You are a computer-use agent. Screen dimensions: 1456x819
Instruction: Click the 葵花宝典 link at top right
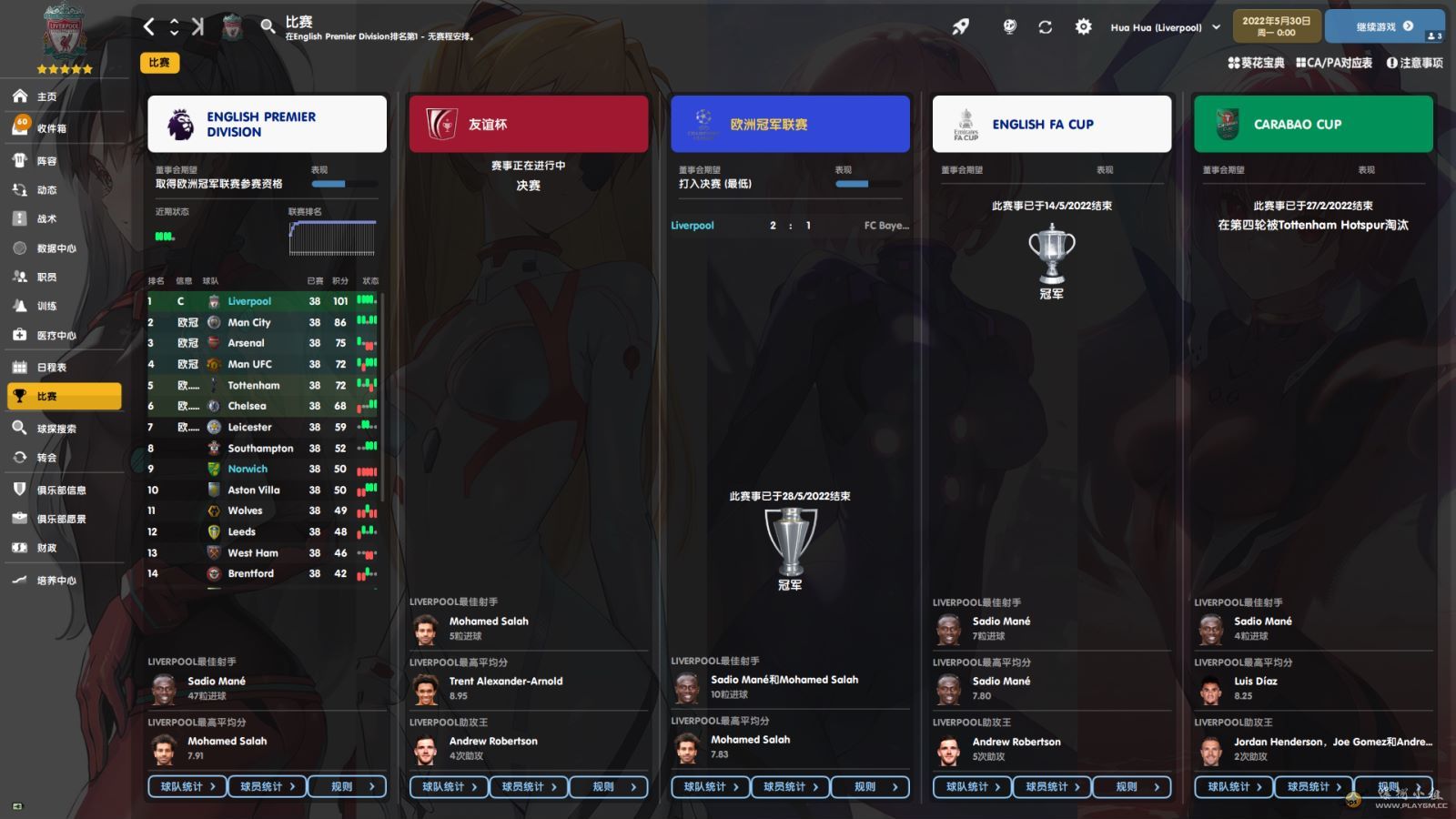1256,63
